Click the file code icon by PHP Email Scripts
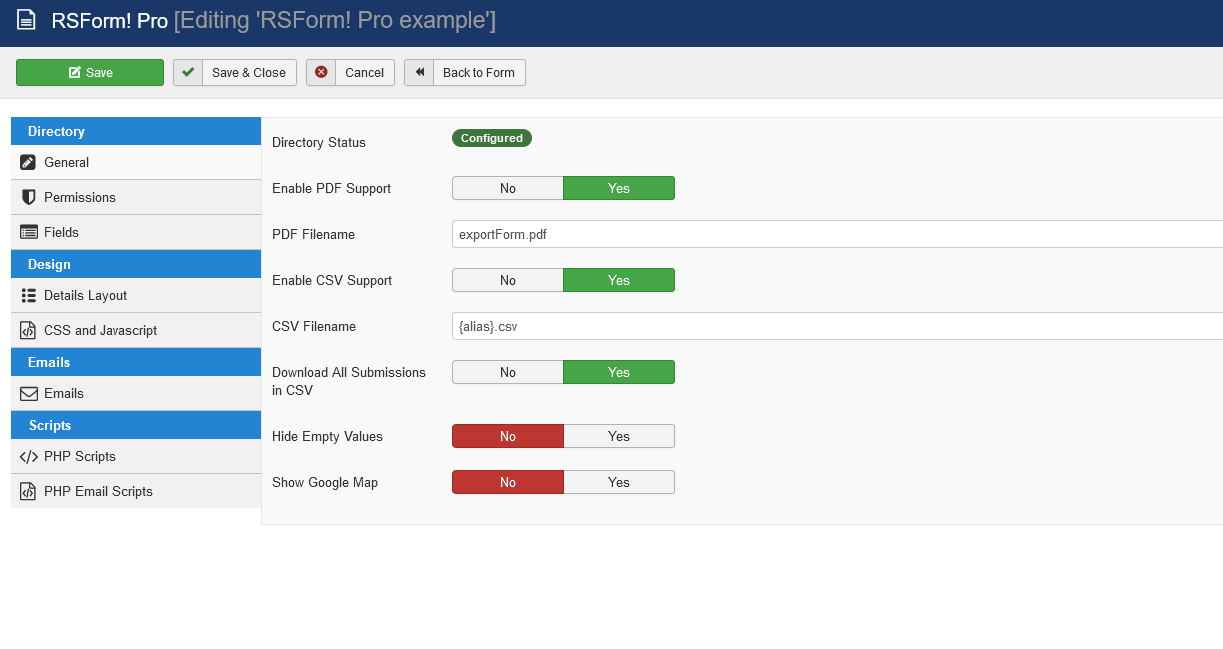The width and height of the screenshot is (1223, 649). click(28, 491)
